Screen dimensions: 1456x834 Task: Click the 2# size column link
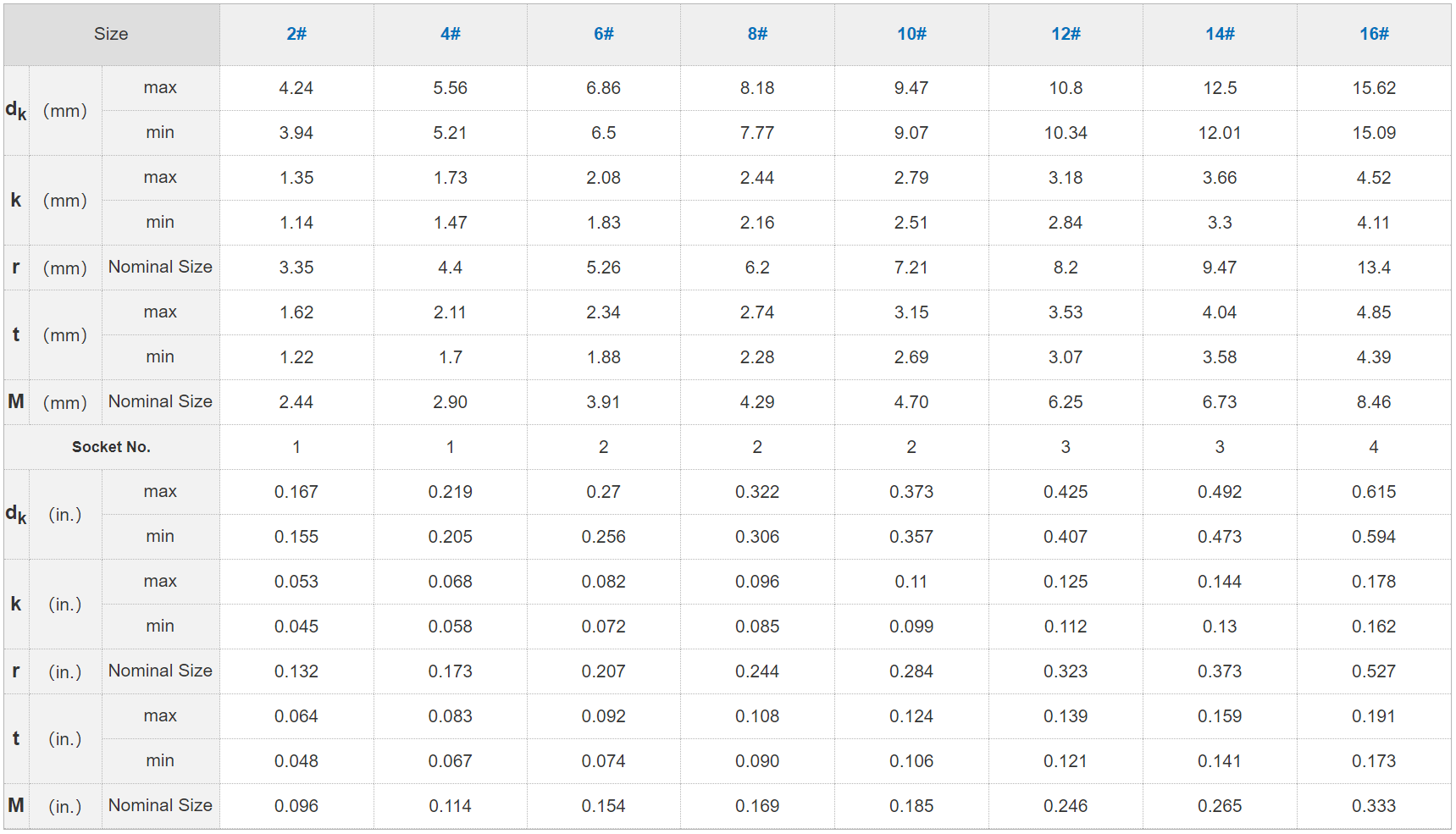pyautogui.click(x=296, y=34)
